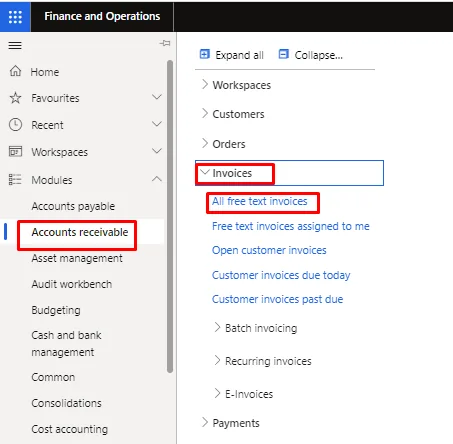
Task: Pin the navigation pane open
Action: point(165,43)
